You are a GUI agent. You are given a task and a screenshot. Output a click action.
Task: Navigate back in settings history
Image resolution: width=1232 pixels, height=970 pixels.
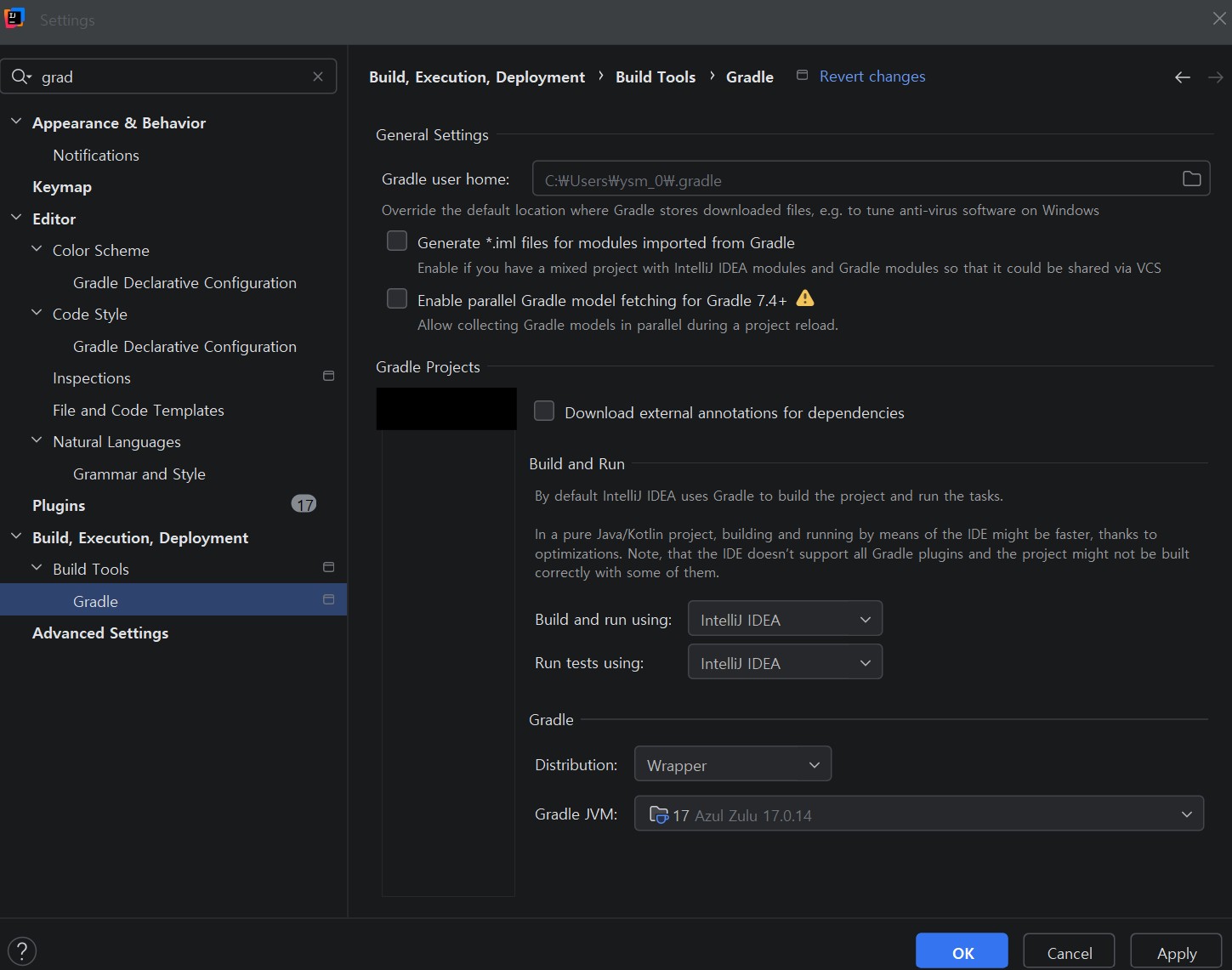coord(1183,77)
